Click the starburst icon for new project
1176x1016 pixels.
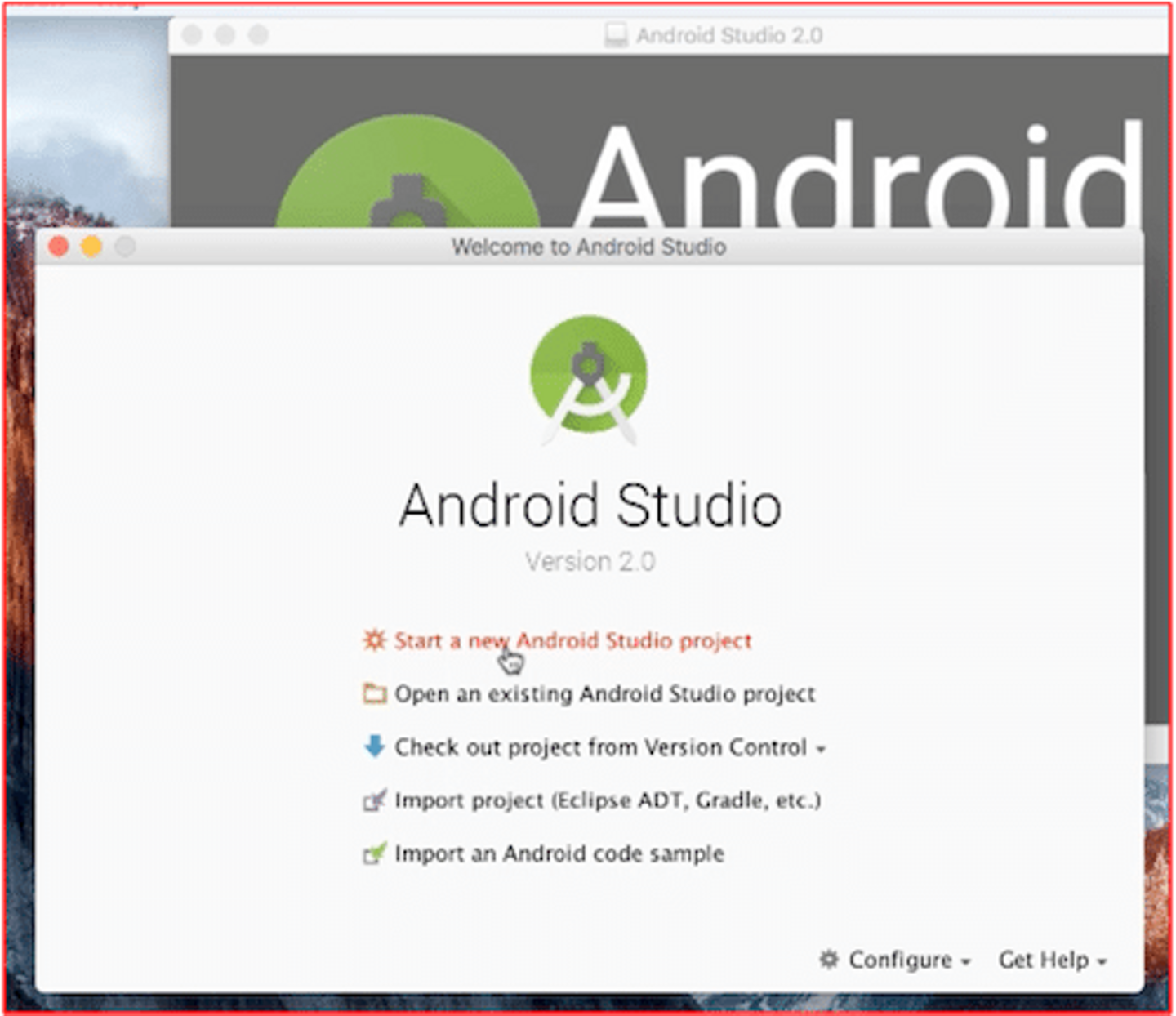[374, 640]
